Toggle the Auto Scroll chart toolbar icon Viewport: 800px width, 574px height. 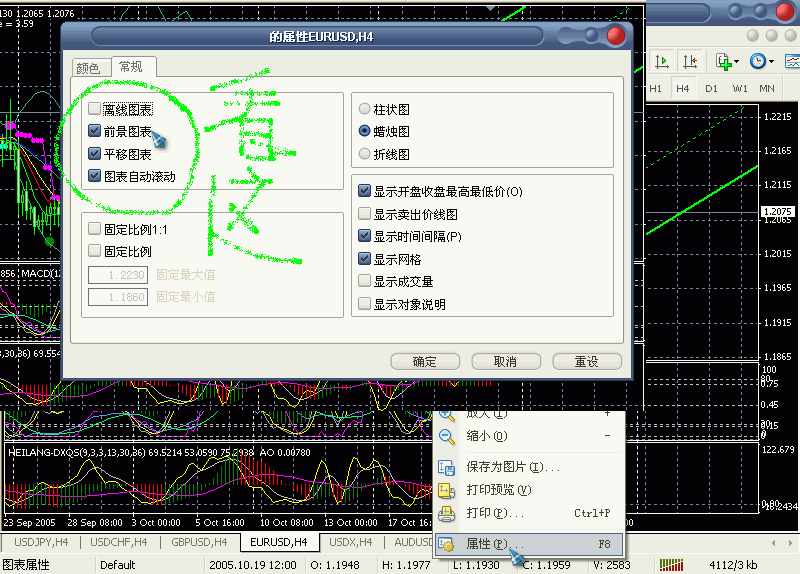pos(662,62)
